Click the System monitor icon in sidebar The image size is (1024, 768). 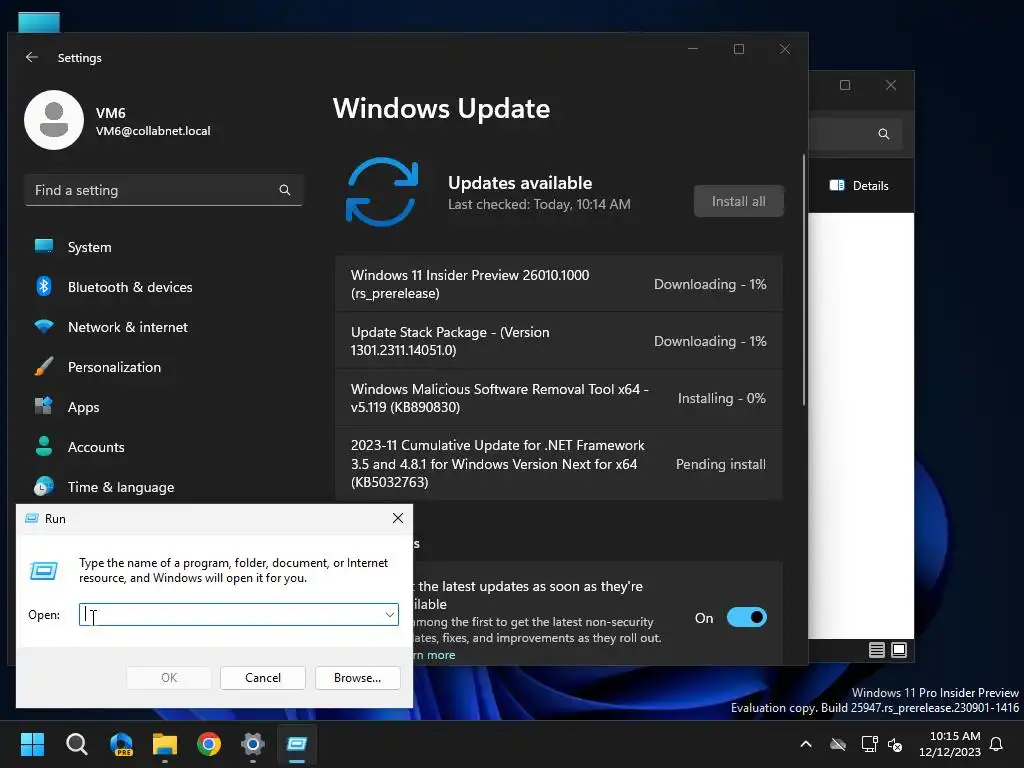tap(44, 246)
